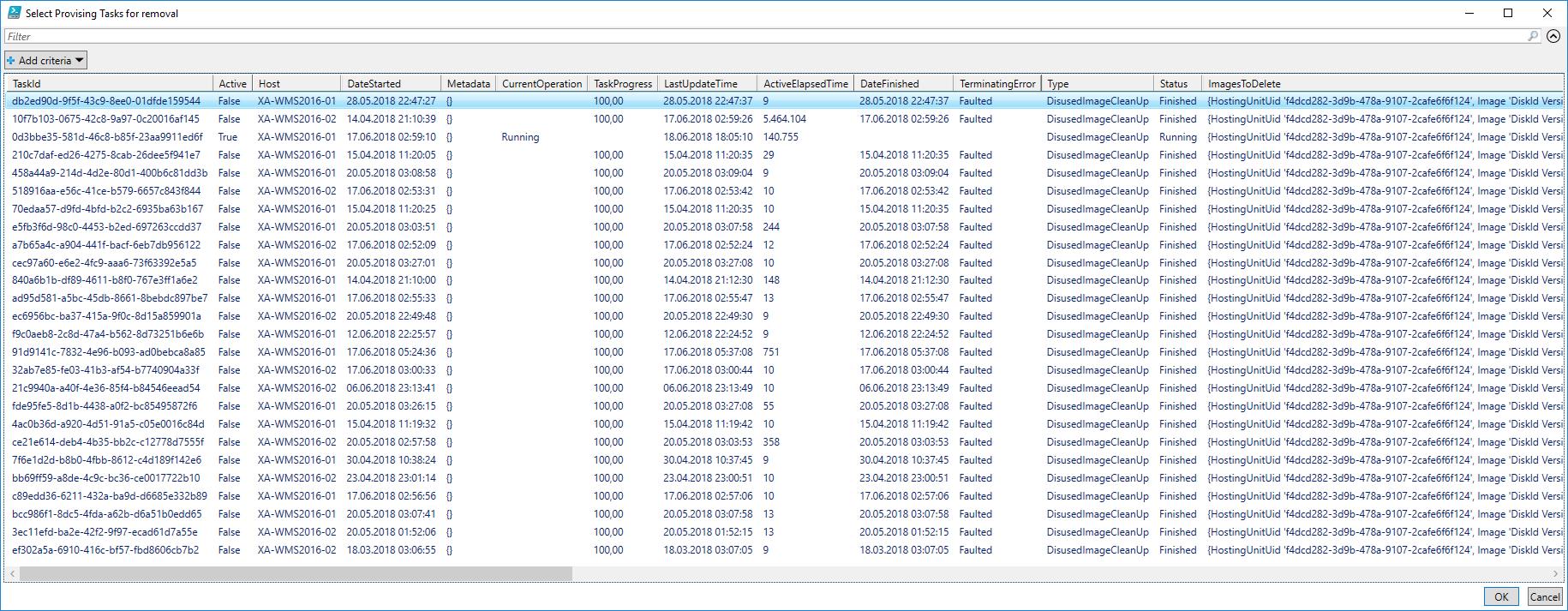Sort tasks by the Status column header

point(1177,84)
